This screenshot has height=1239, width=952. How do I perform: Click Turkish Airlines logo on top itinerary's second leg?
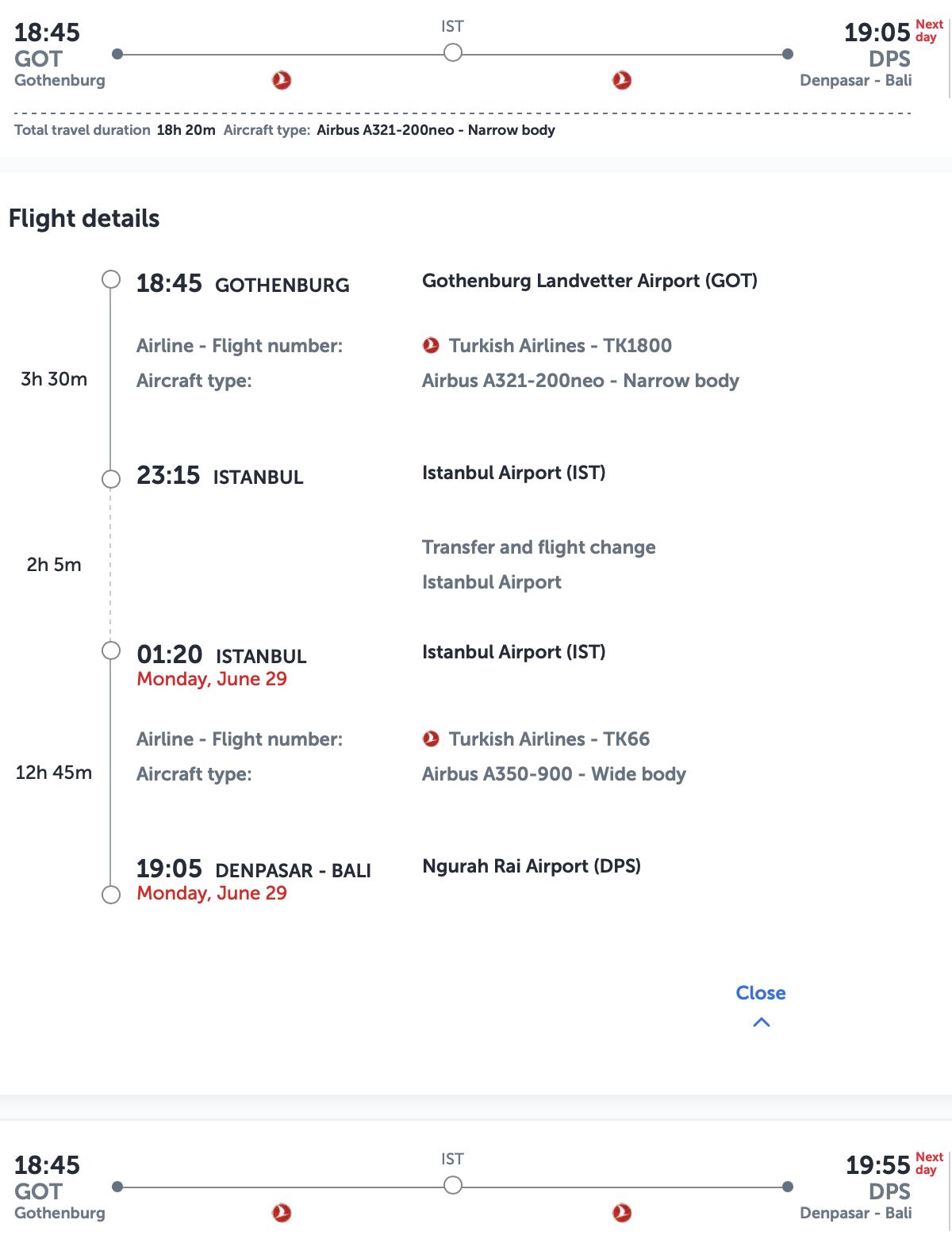point(622,80)
